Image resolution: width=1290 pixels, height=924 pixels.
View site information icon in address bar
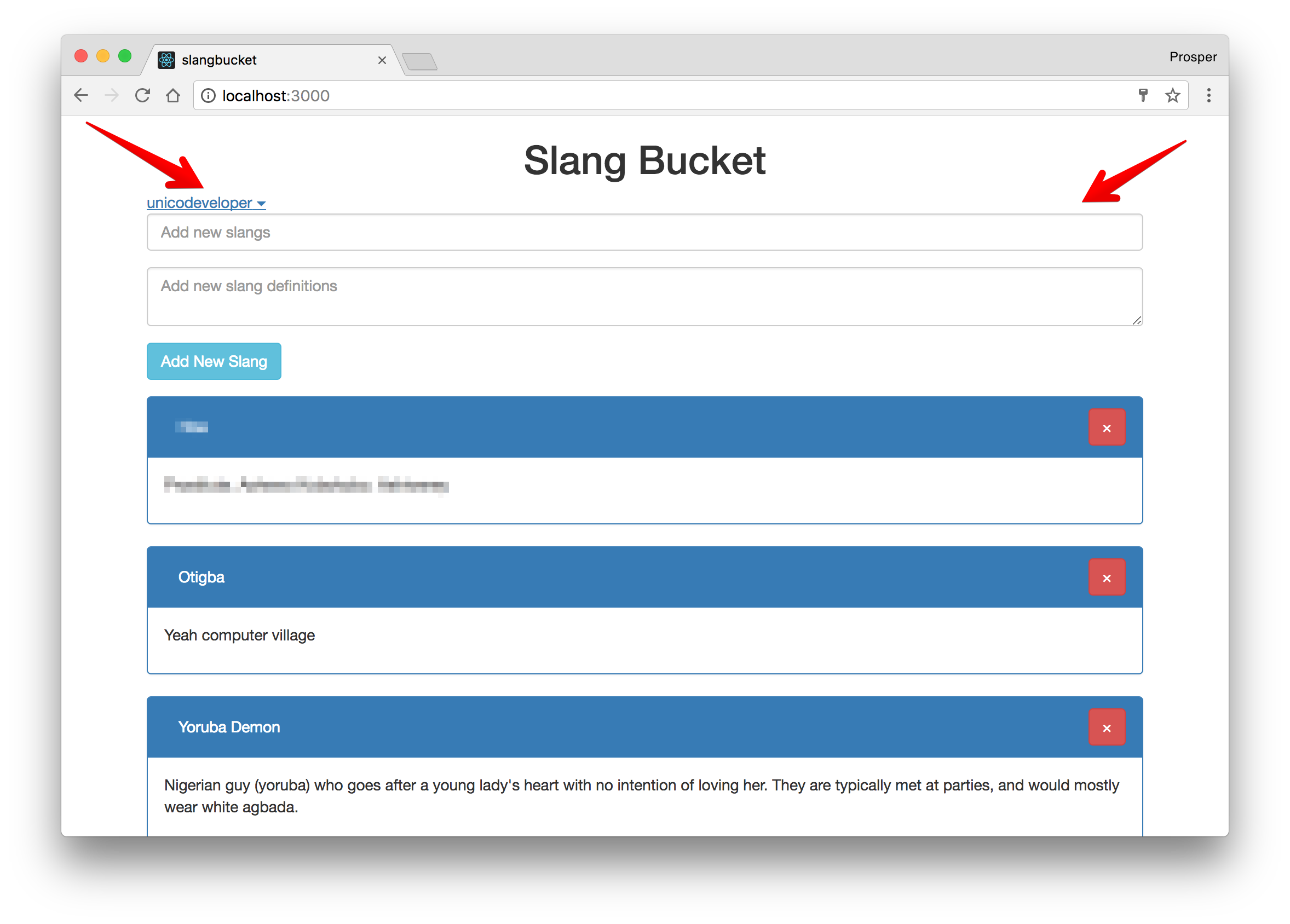(x=209, y=96)
